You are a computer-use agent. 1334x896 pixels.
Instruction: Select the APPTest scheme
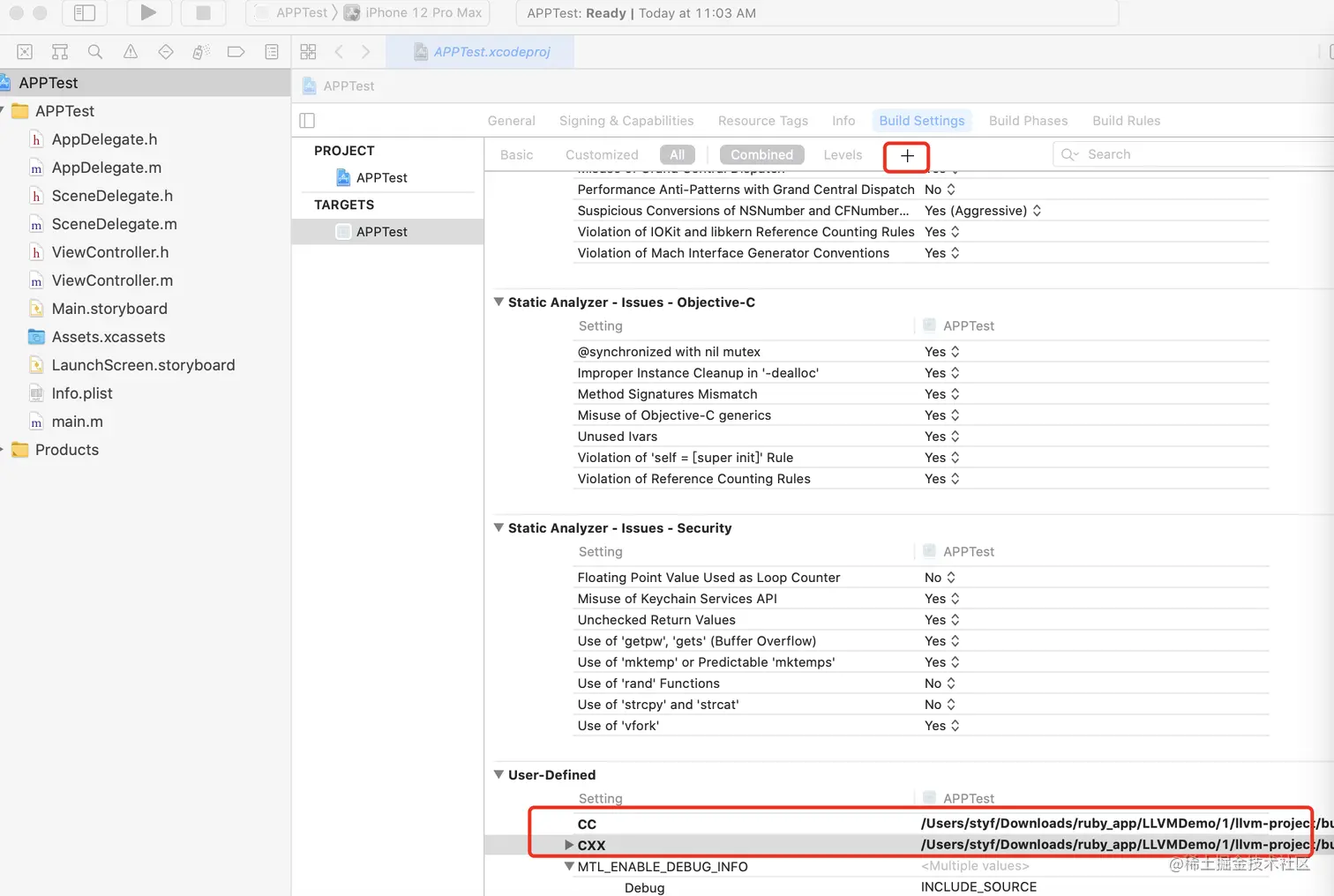click(x=292, y=12)
